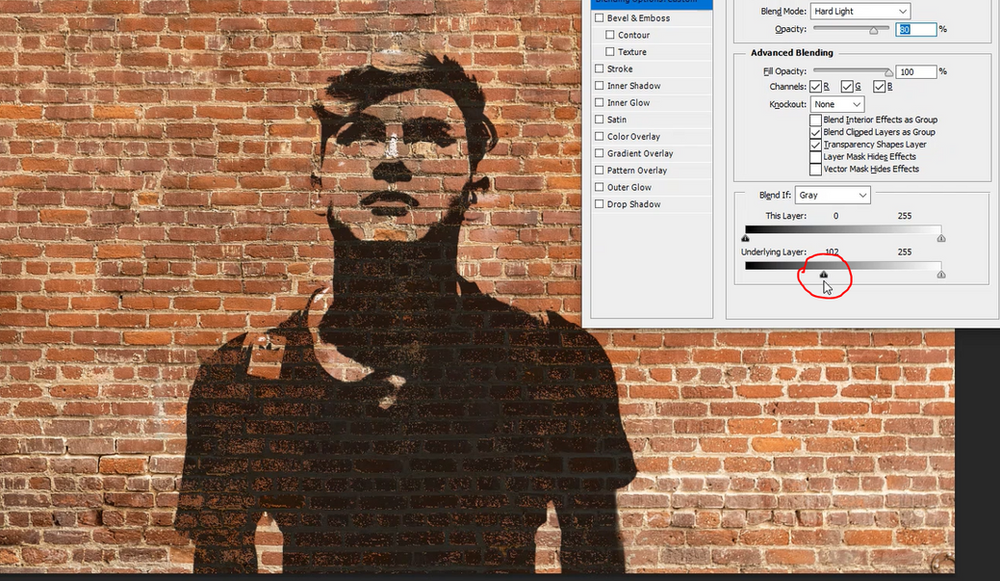Screen dimensions: 1000x581
Task: Open the Knockout dropdown
Action: (836, 103)
